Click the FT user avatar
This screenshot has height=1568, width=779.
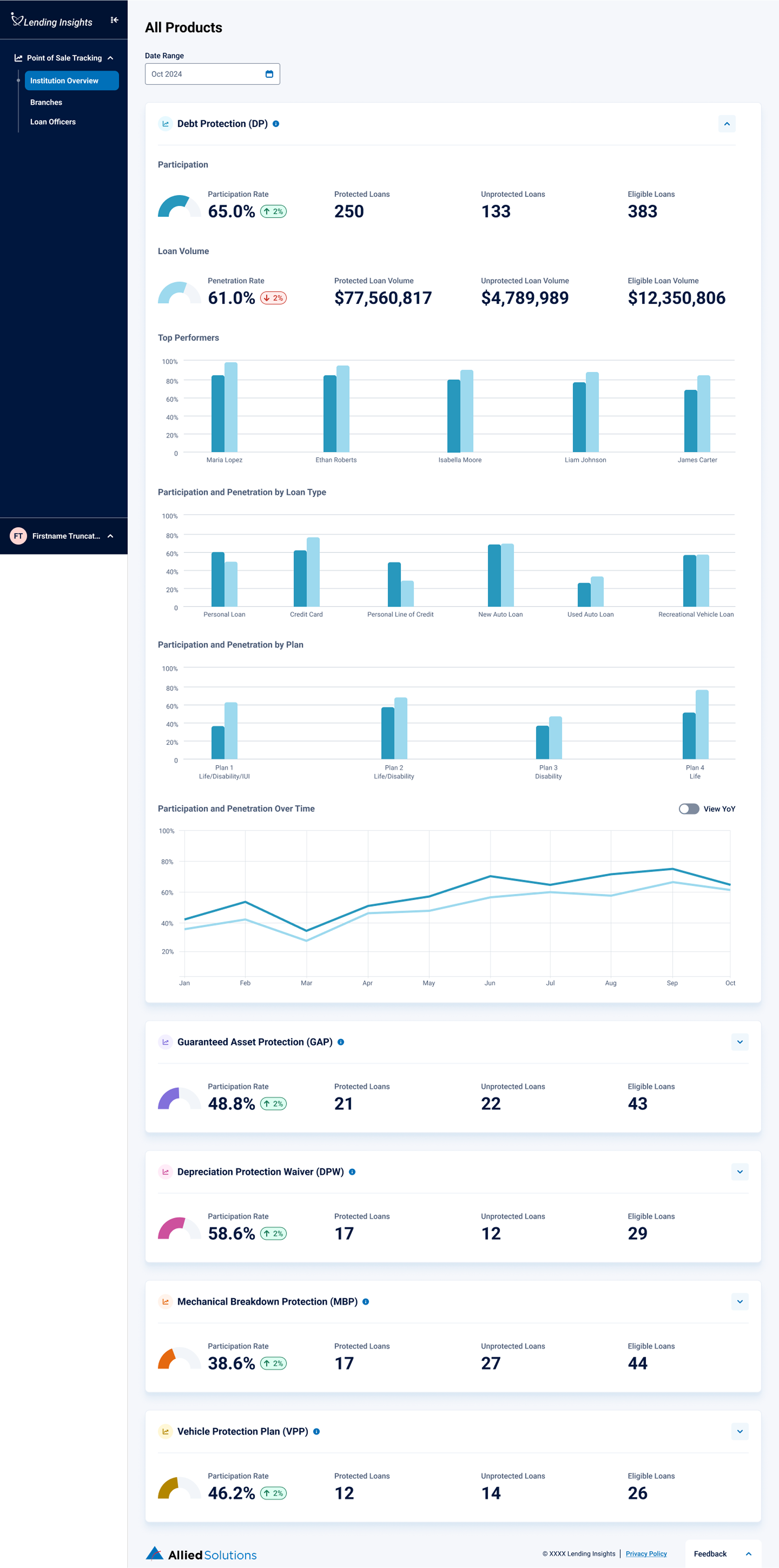tap(18, 536)
